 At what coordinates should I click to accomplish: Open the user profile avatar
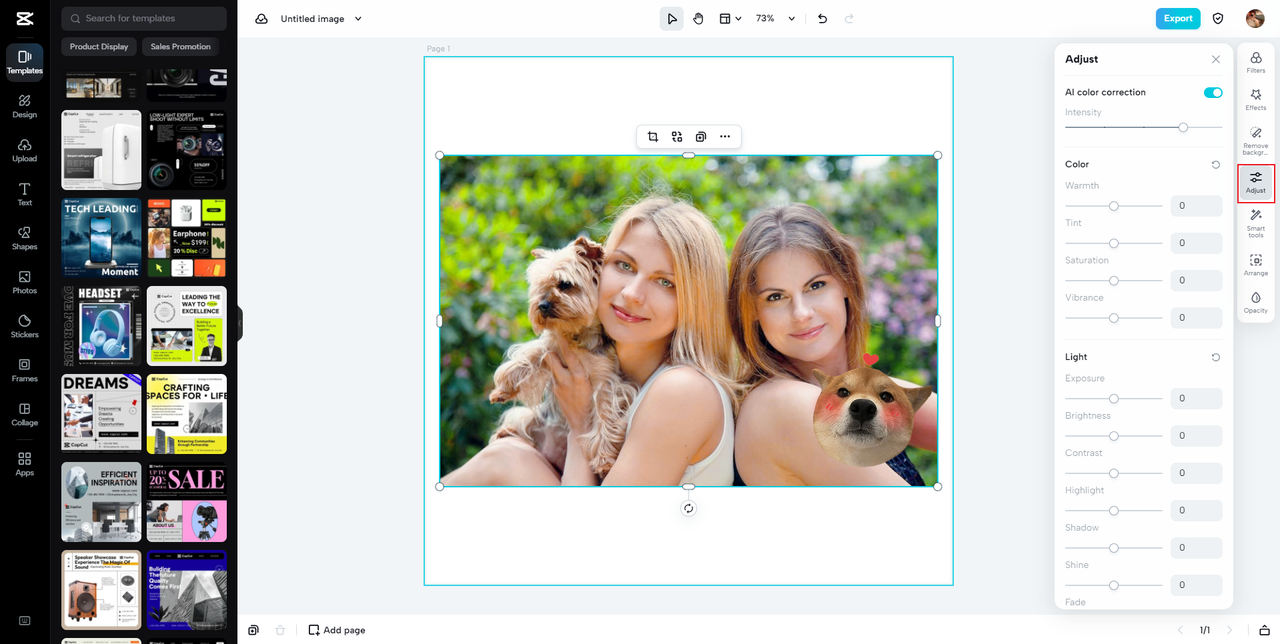tap(1255, 18)
